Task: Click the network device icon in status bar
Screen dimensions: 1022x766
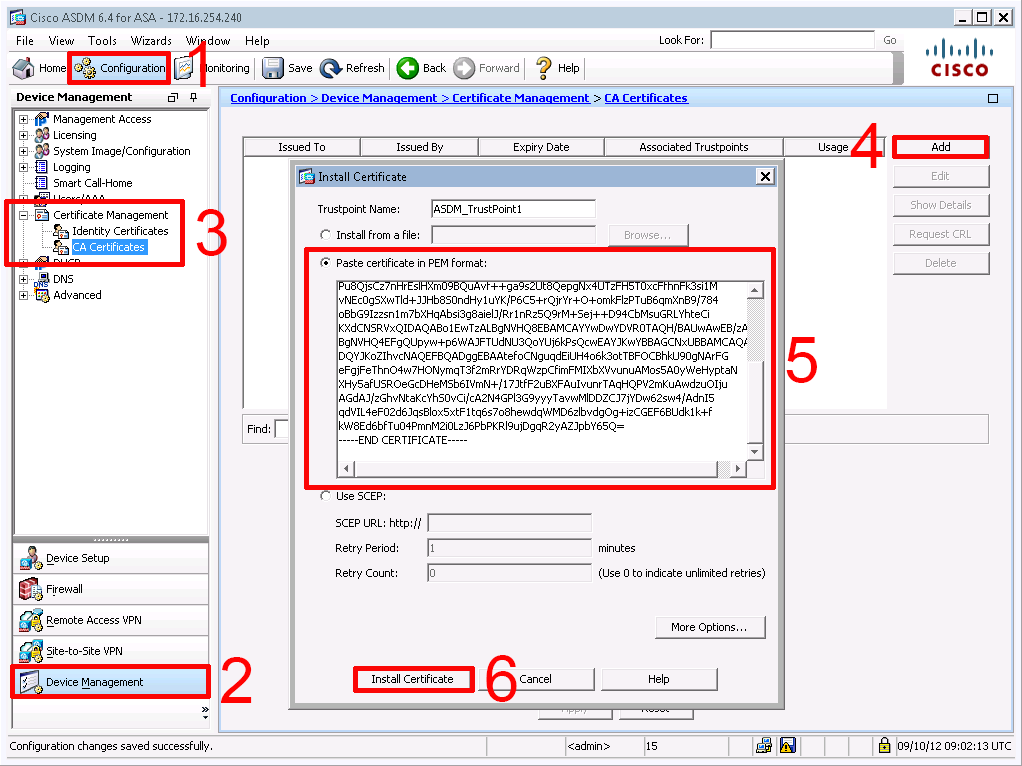Action: [x=764, y=745]
